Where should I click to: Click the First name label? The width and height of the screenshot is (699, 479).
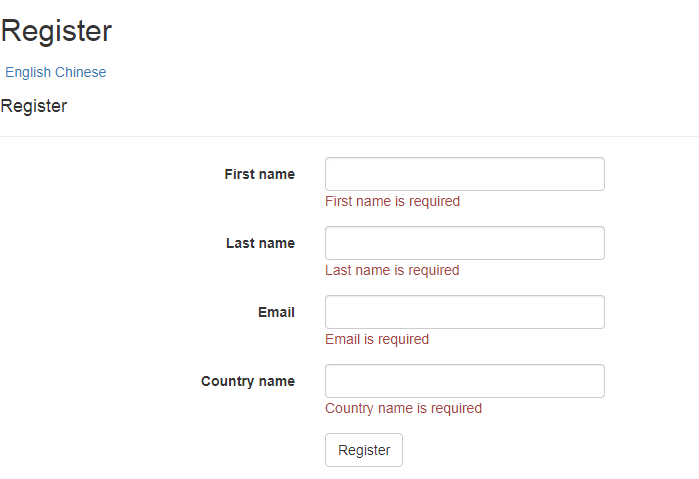pos(259,174)
